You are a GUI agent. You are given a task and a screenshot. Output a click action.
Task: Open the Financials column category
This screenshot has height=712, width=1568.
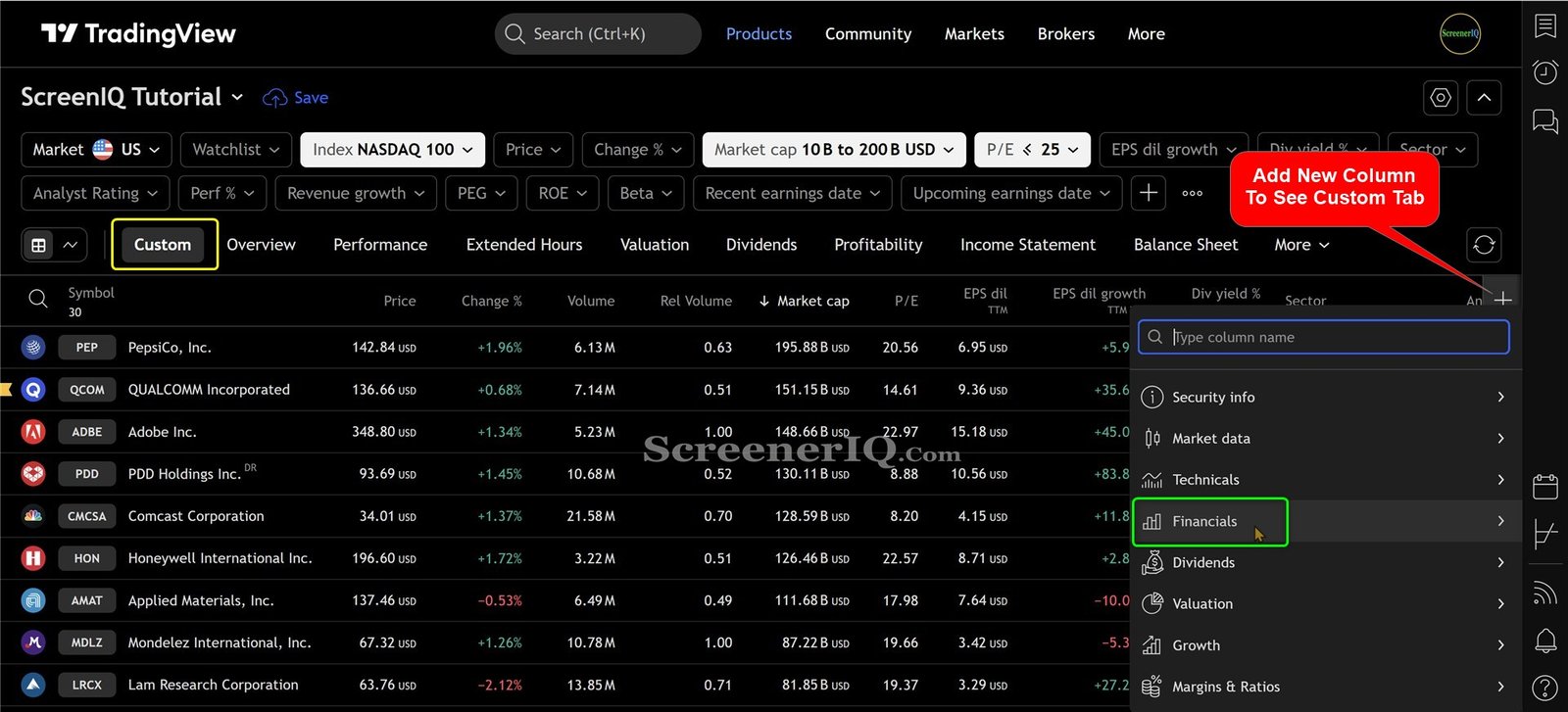1326,521
